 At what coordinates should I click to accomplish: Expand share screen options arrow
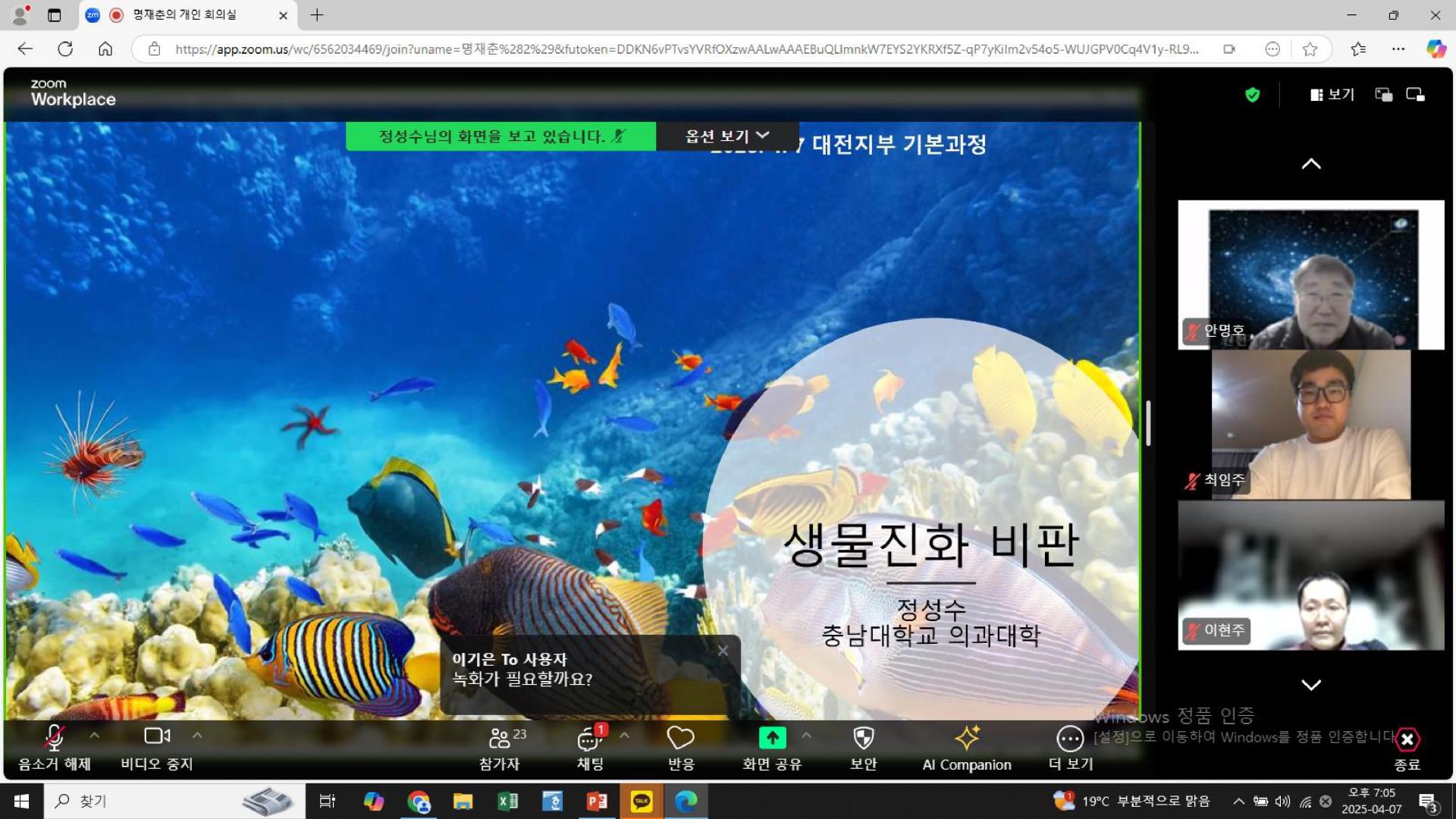pyautogui.click(x=806, y=735)
